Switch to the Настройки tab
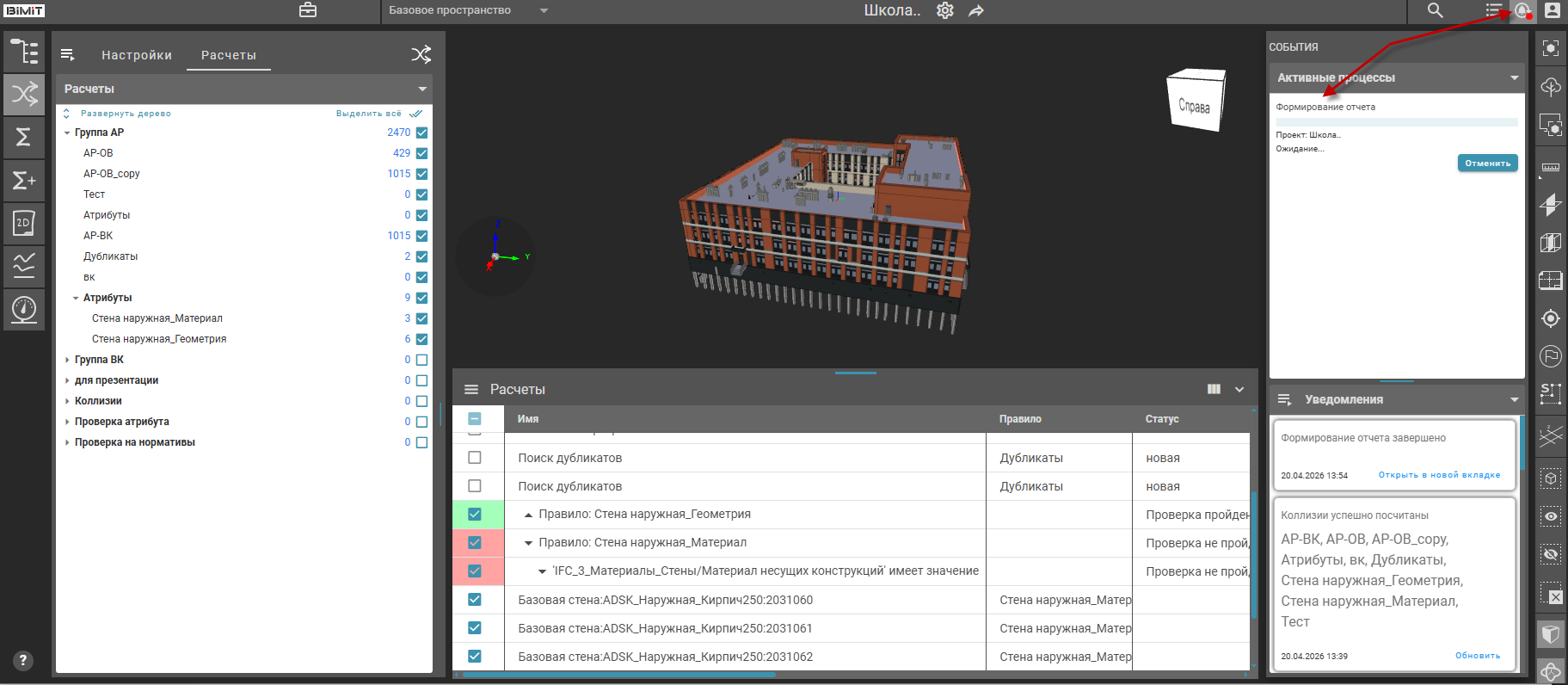The height and width of the screenshot is (685, 1568). coord(137,55)
